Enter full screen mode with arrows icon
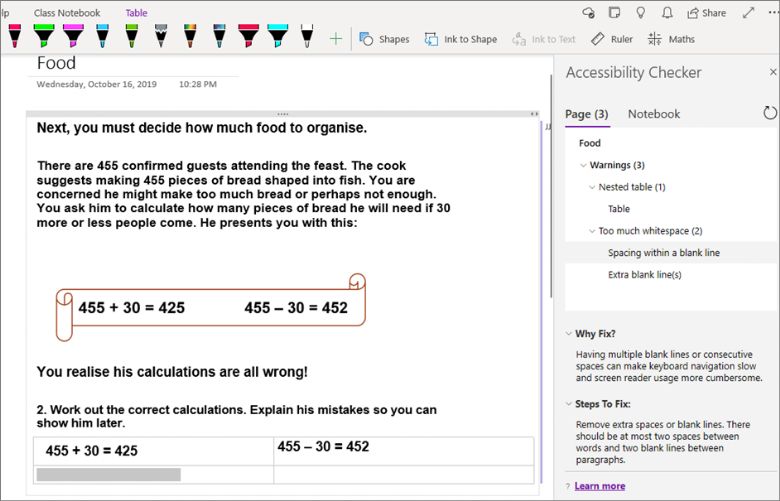The image size is (780, 501). click(748, 12)
